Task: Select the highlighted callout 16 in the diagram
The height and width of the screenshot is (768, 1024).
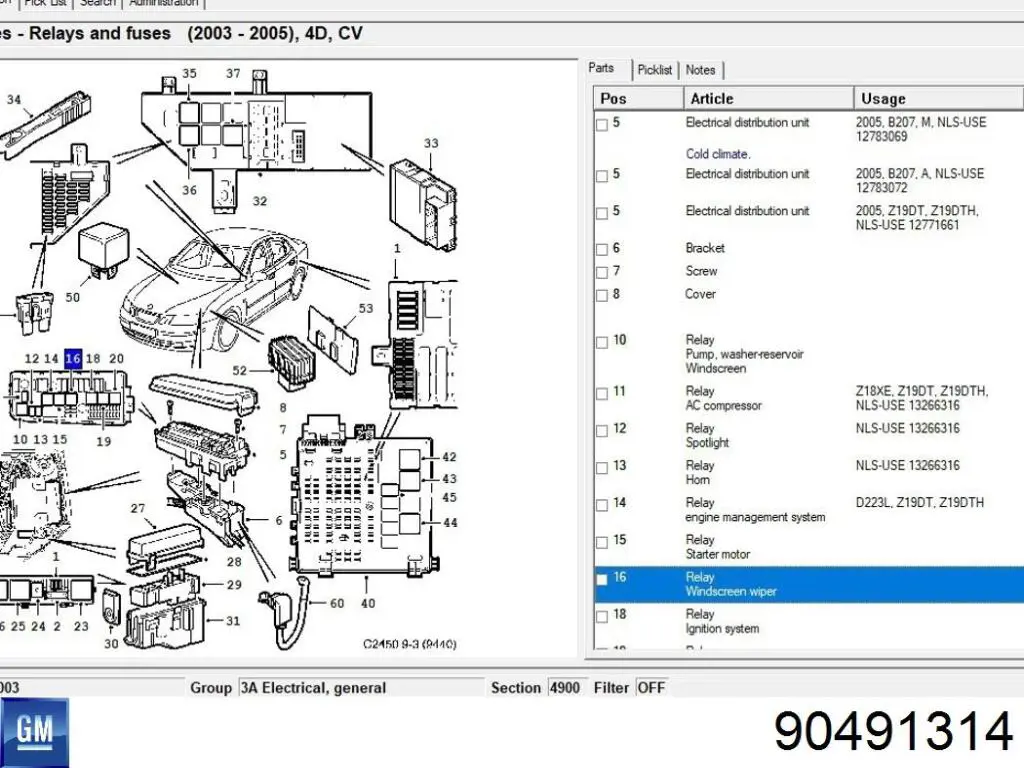Action: coord(73,359)
